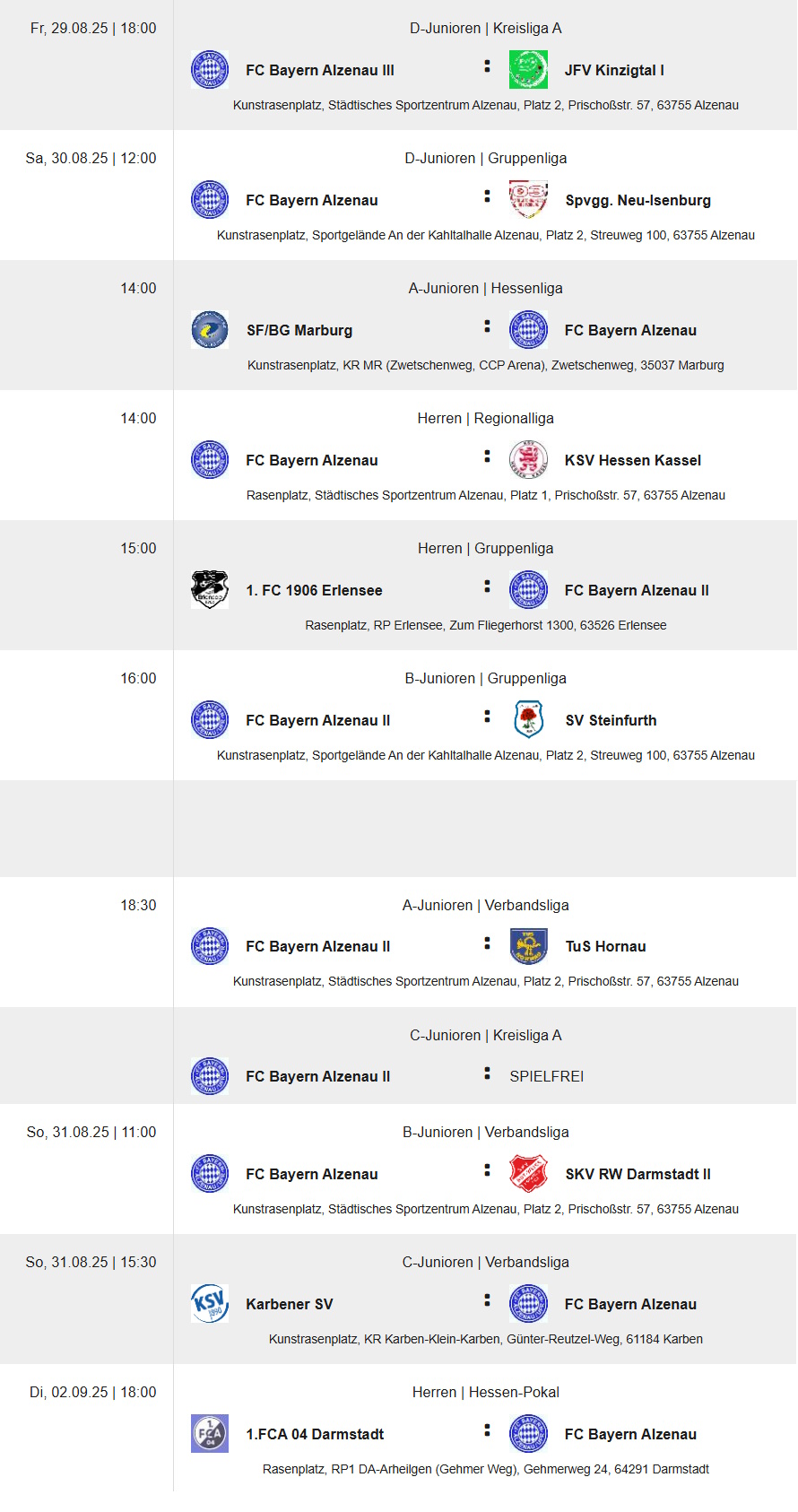
Task: Click the 1.FCA 04 Darmstadt crest
Action: [210, 1434]
